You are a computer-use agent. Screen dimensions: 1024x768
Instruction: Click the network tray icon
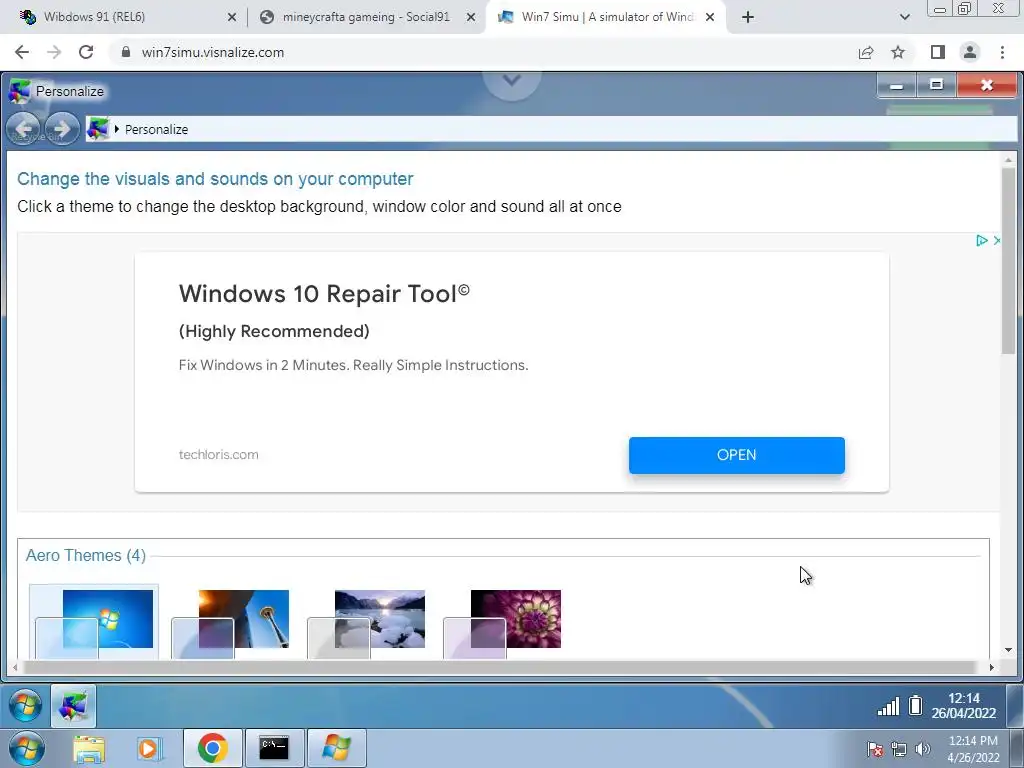(899, 749)
